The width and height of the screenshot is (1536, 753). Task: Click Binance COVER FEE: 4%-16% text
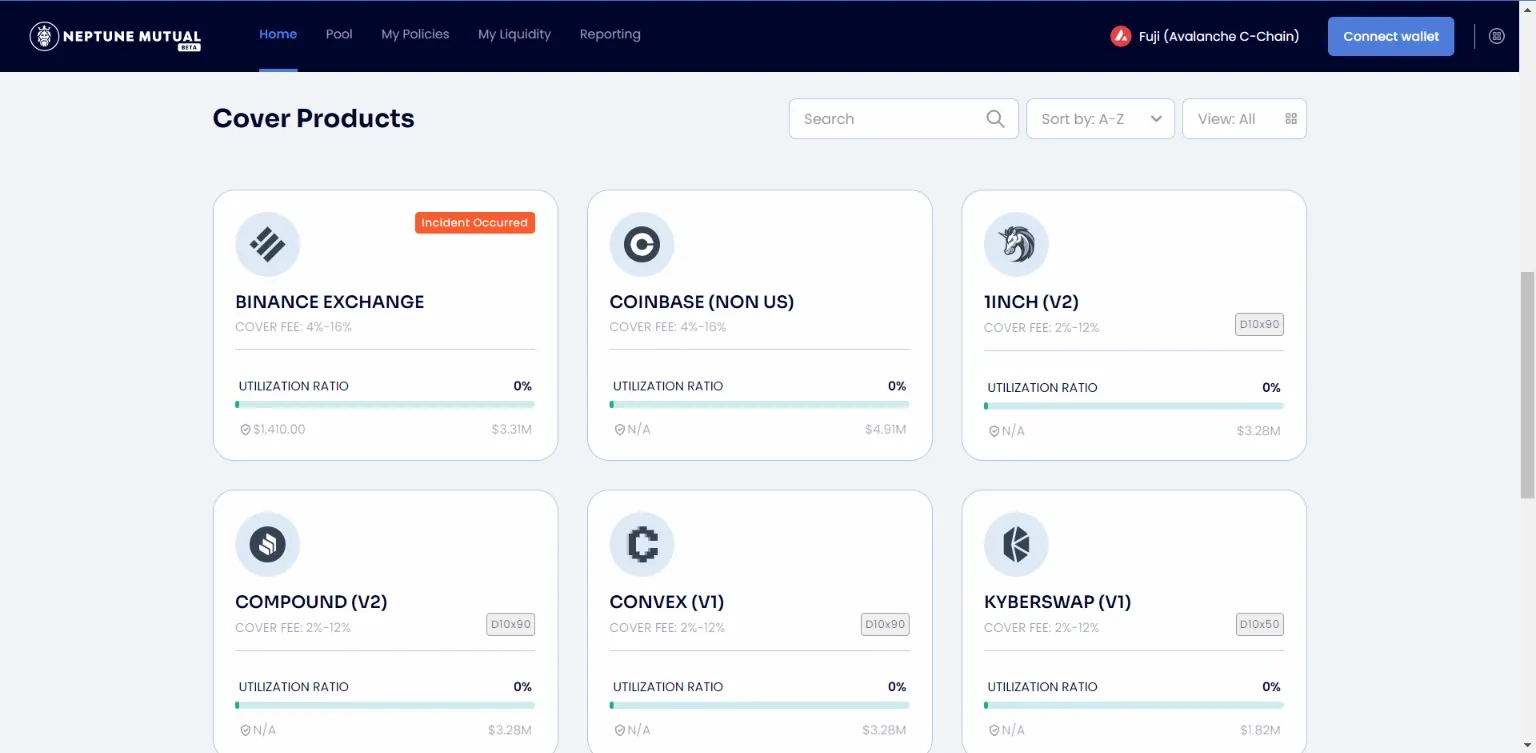click(294, 327)
